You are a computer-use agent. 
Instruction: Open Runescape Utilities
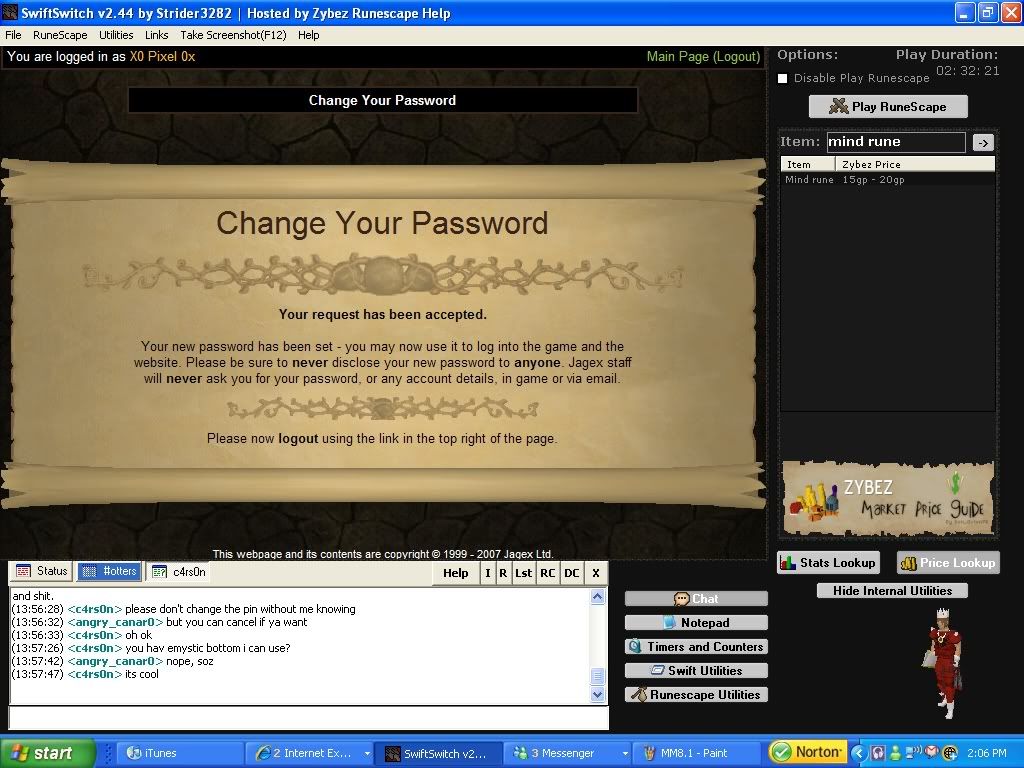[696, 695]
